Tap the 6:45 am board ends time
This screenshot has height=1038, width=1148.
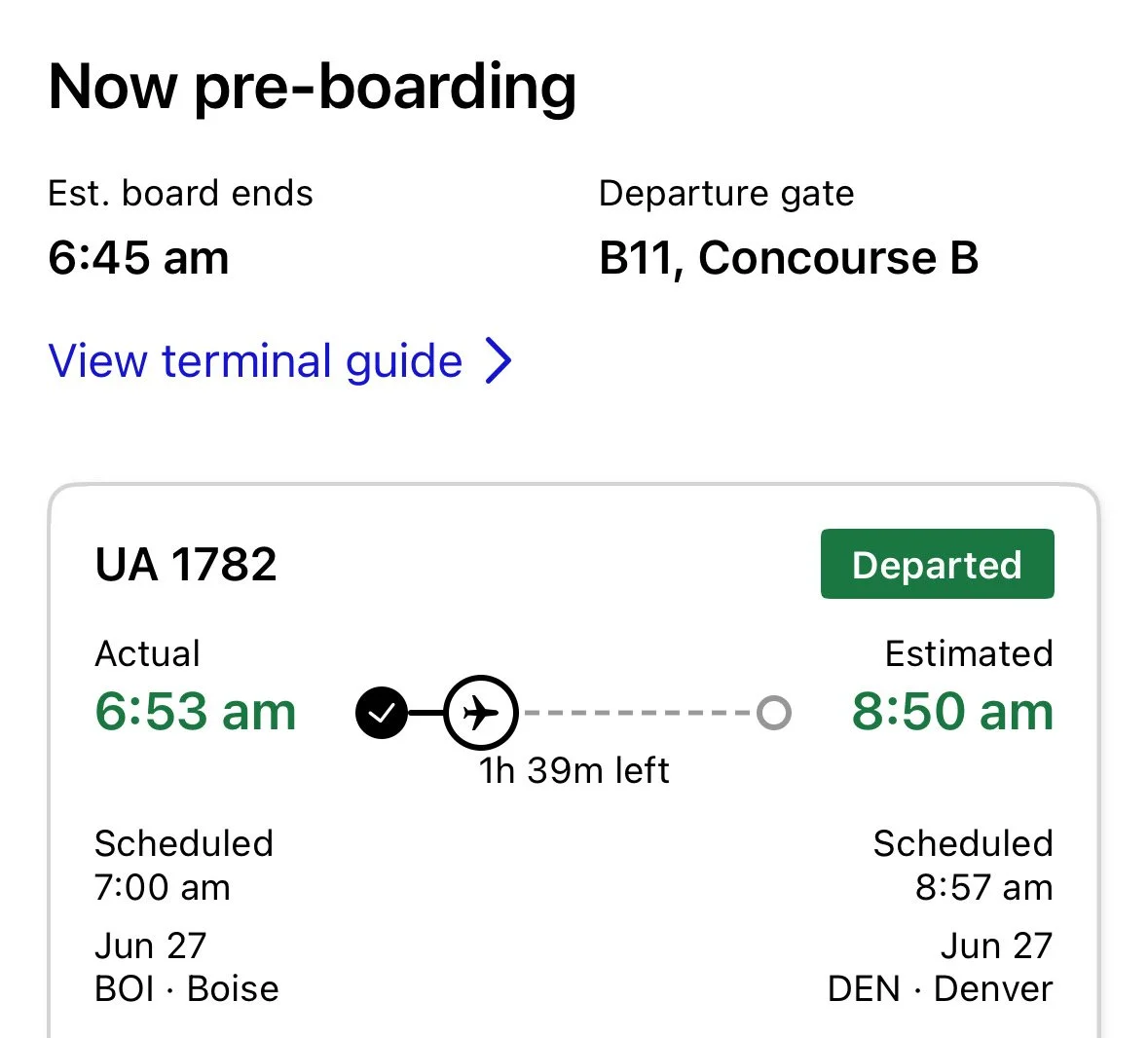click(138, 258)
